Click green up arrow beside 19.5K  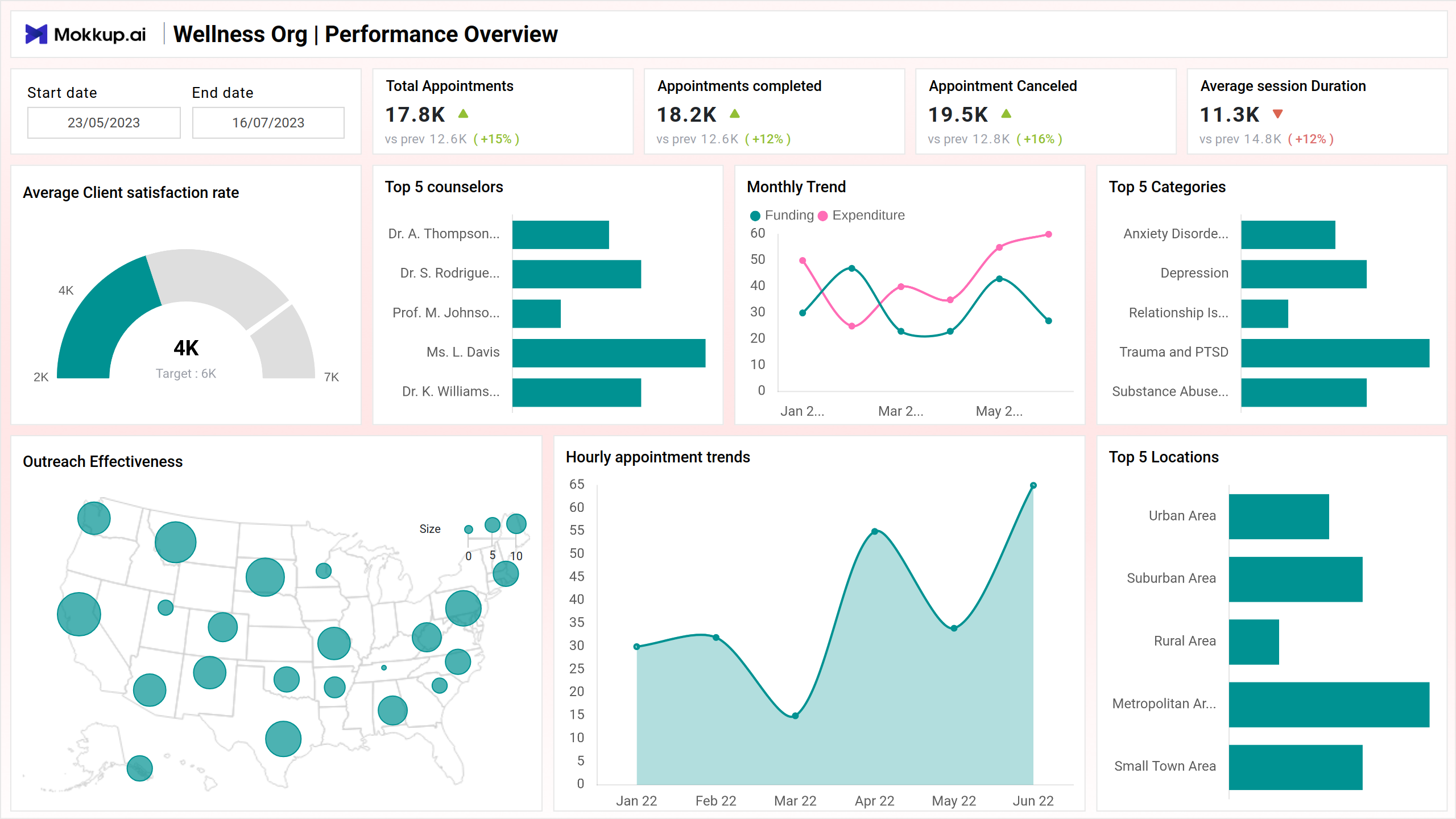point(1006,114)
